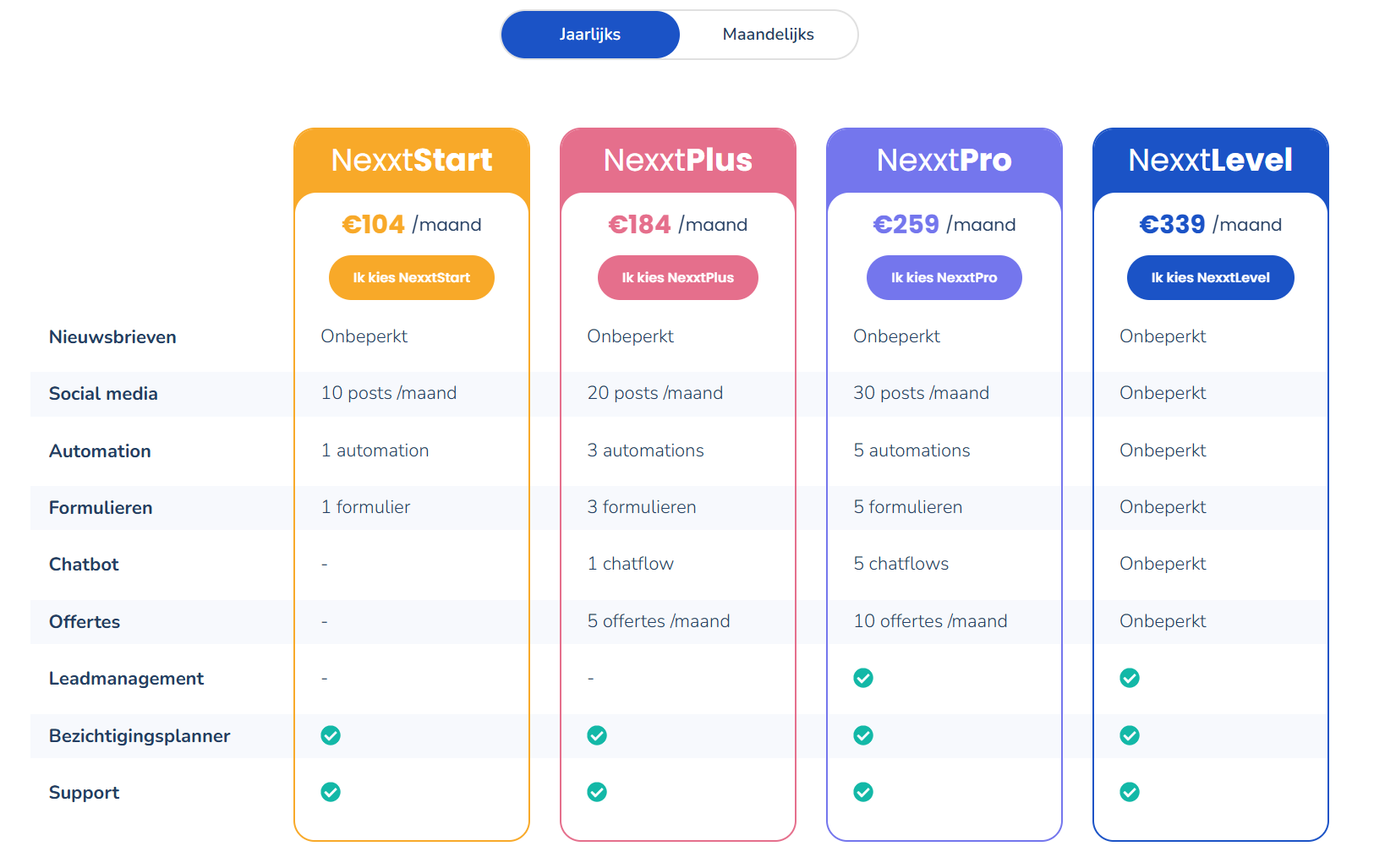Image resolution: width=1374 pixels, height=868 pixels.
Task: Click NexxtLevel Leadmanagement checkmark icon
Action: 1129,678
